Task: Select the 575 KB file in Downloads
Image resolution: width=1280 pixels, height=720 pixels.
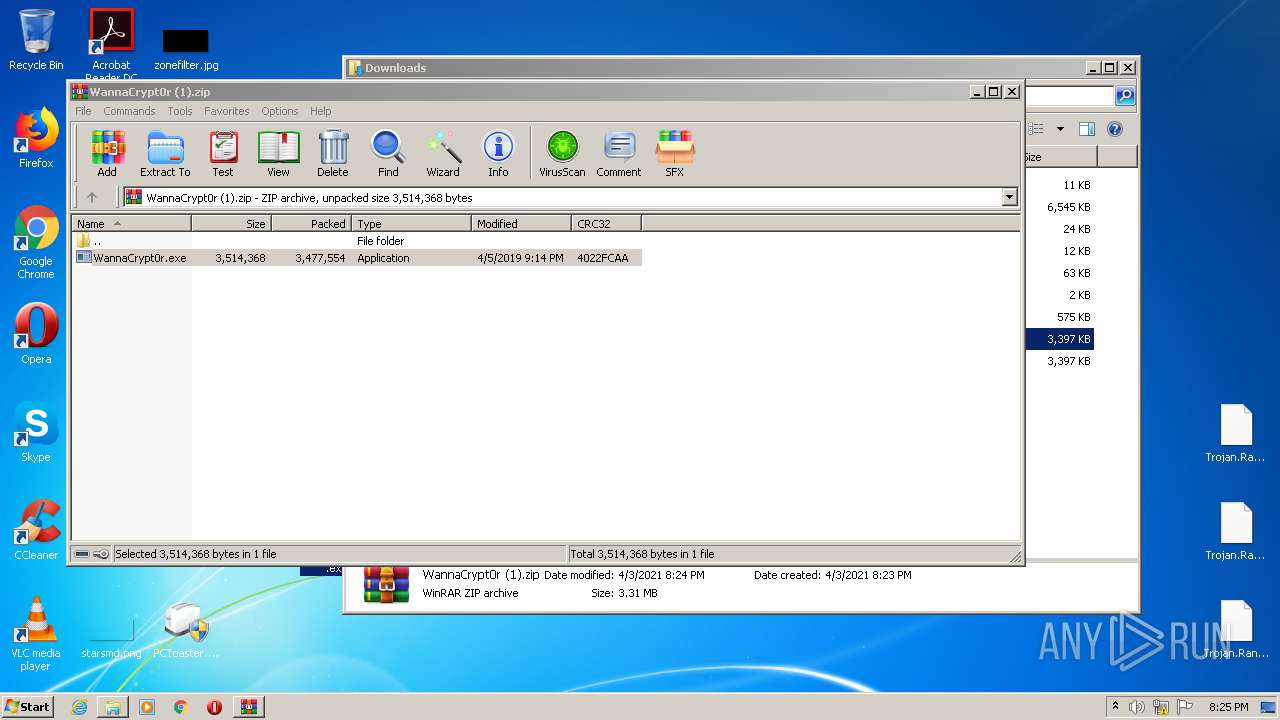Action: pos(1073,317)
